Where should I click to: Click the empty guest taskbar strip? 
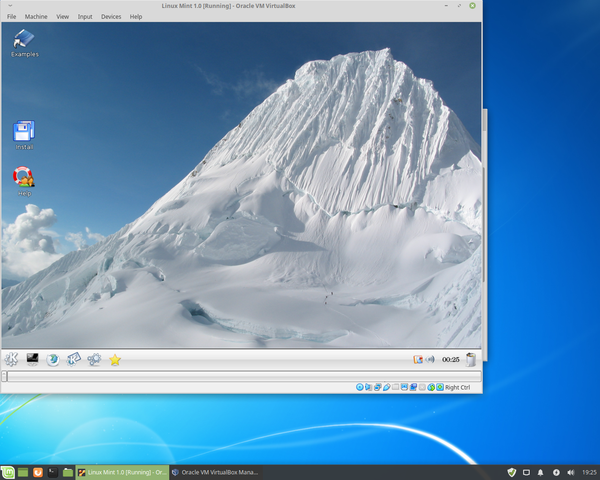244,376
